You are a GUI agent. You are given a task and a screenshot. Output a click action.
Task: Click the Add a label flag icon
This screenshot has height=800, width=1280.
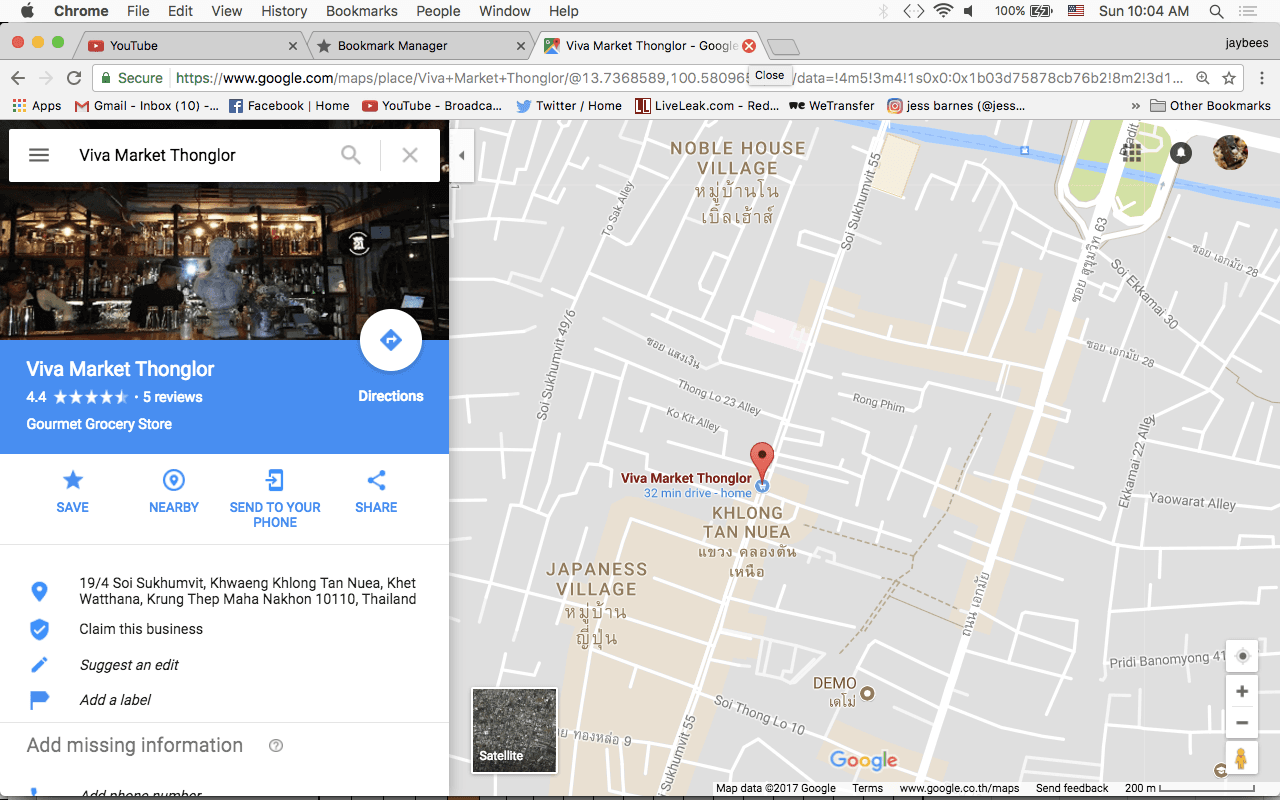(39, 700)
